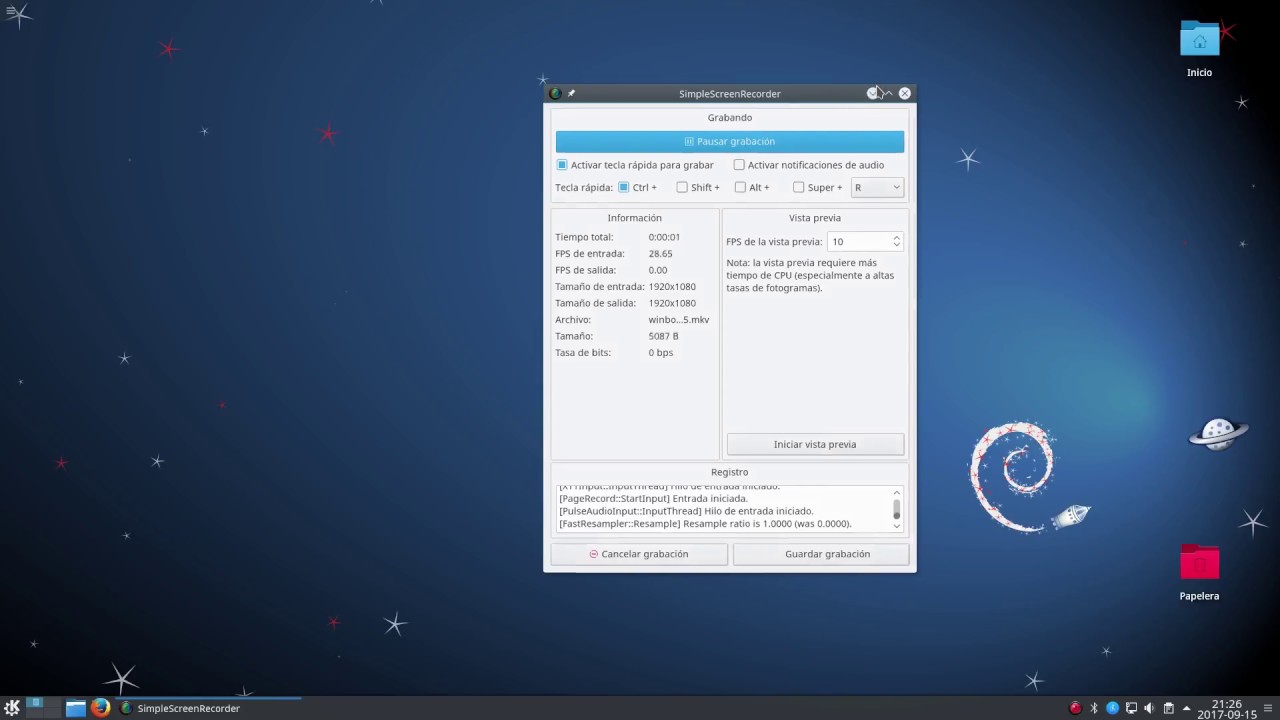Click the Tasa de bits value 0 bps
Screen dimensions: 1280x720
pos(661,353)
